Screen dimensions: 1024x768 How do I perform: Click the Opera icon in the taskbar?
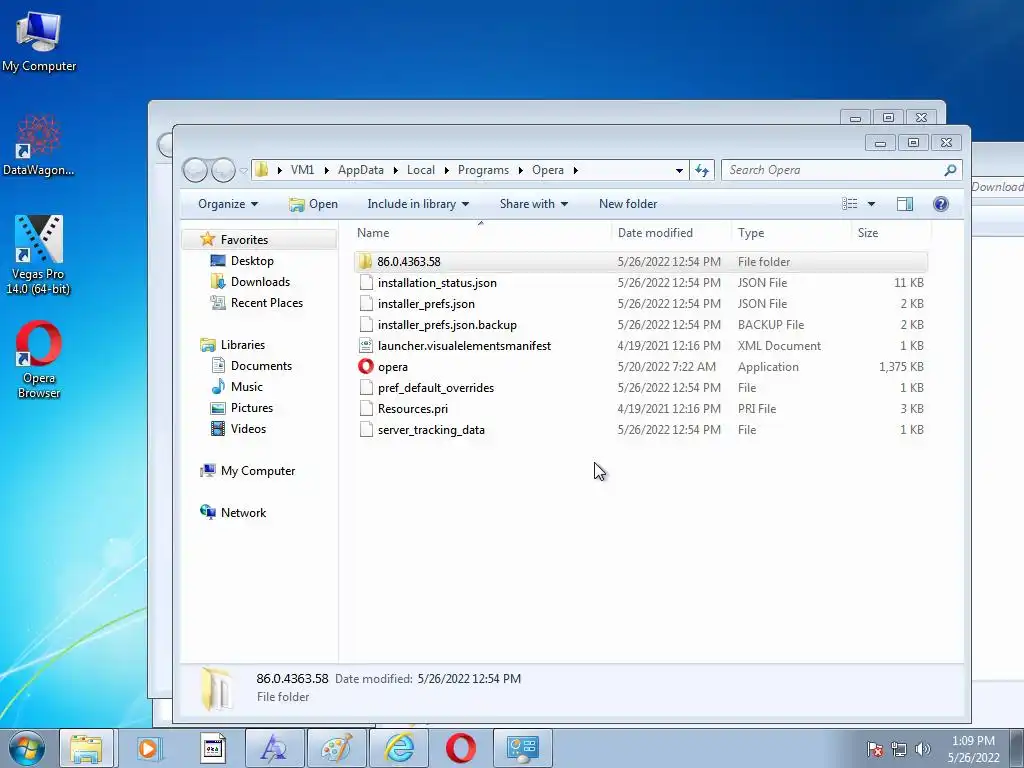(460, 748)
